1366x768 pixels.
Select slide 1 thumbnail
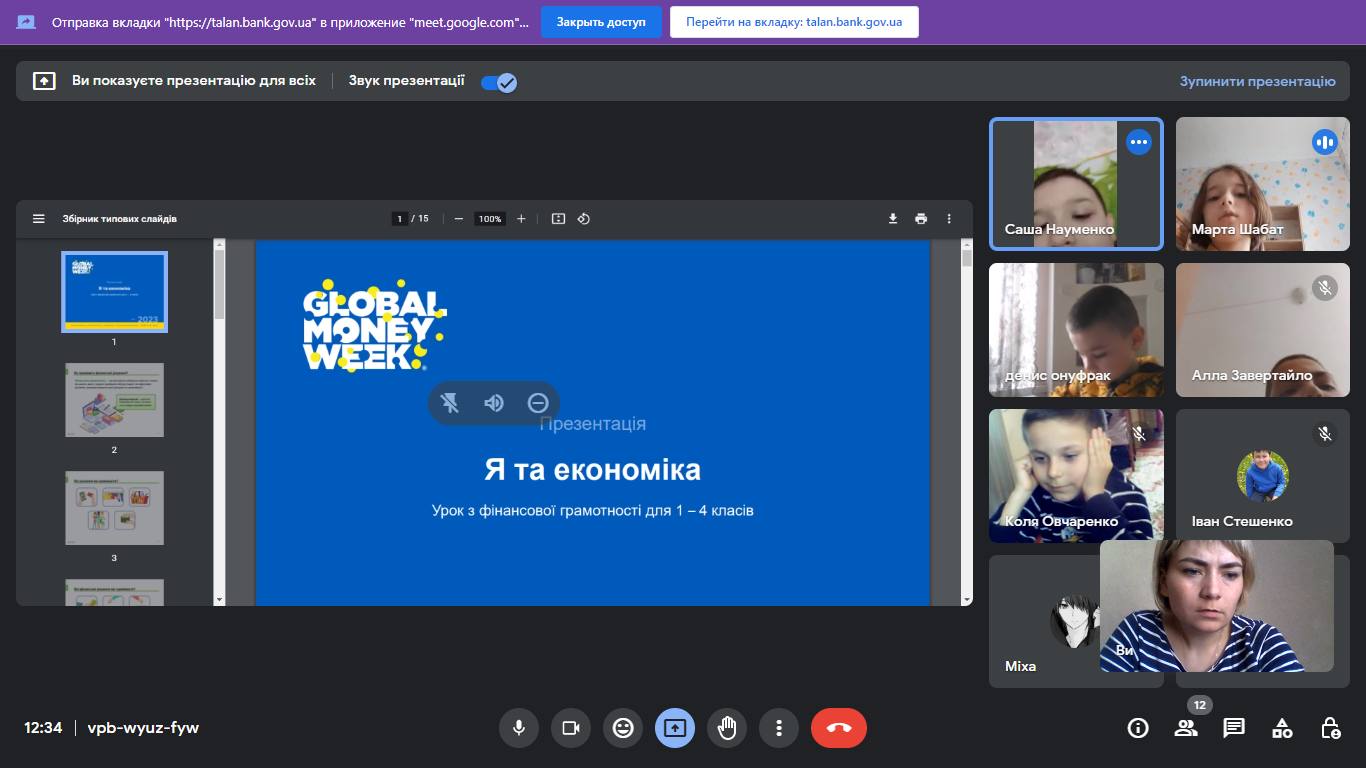pos(114,291)
